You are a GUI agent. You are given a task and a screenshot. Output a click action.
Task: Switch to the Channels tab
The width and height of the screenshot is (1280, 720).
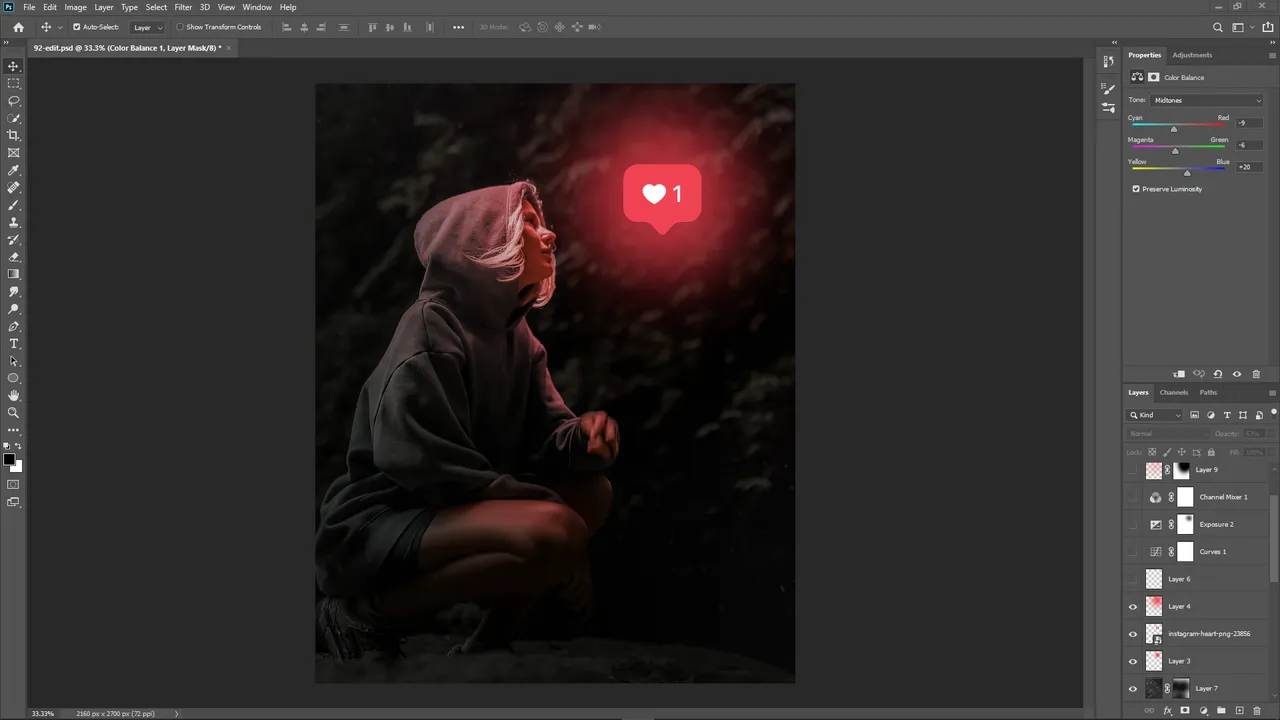tap(1174, 392)
